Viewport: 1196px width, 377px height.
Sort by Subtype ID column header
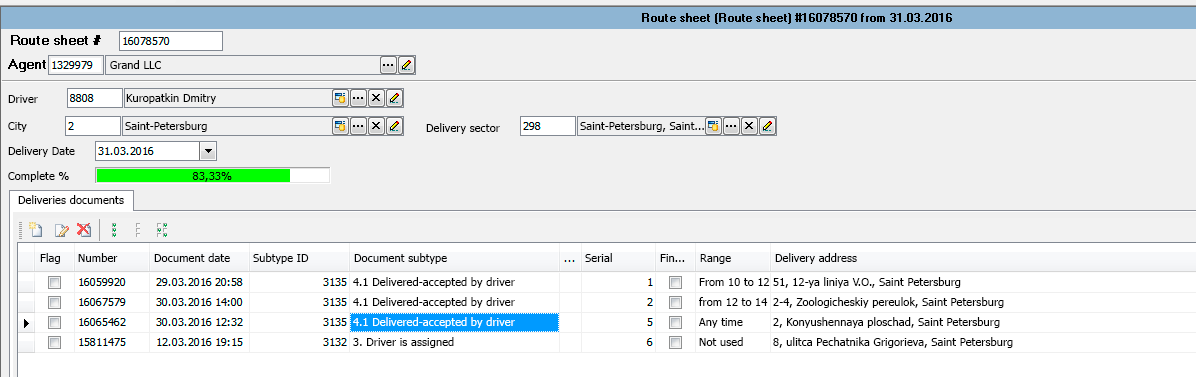pos(299,259)
